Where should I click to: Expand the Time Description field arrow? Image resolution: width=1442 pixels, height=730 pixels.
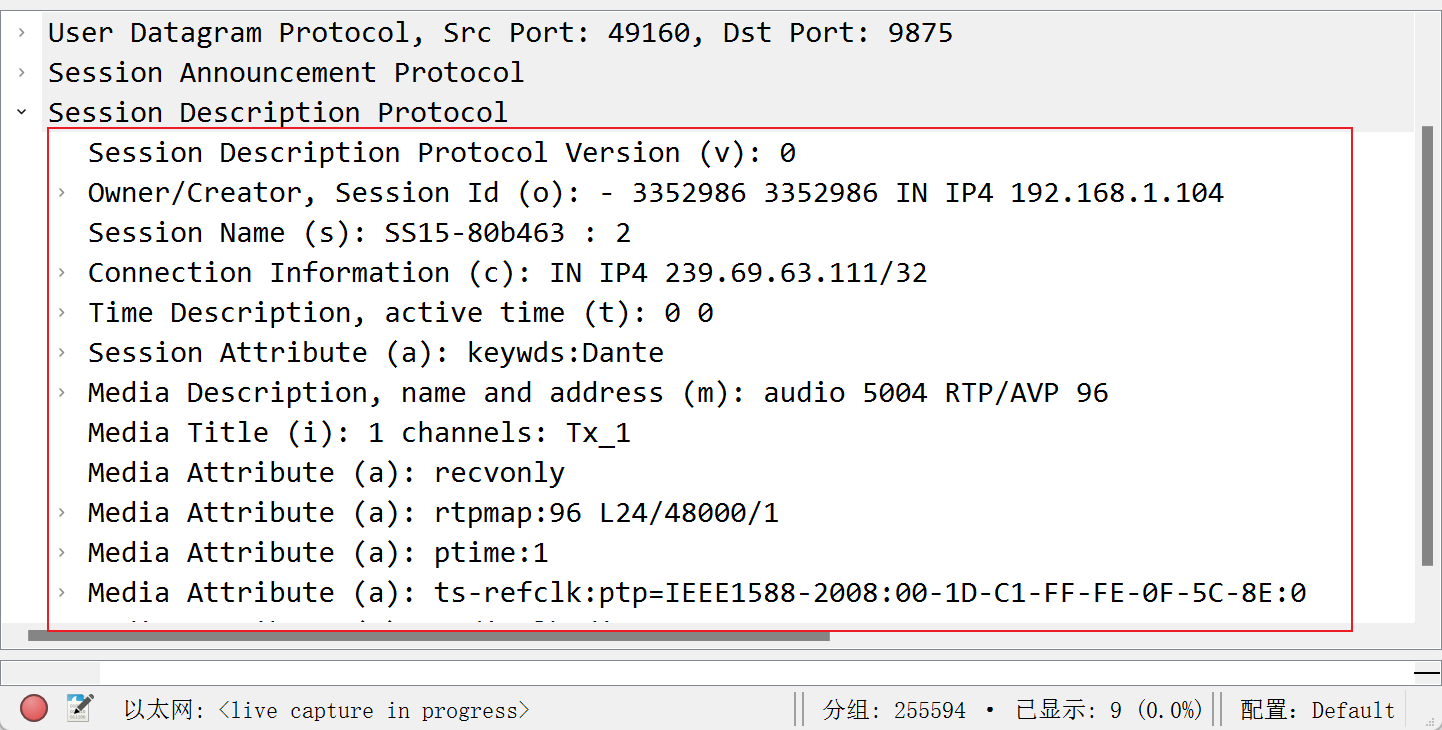click(62, 313)
